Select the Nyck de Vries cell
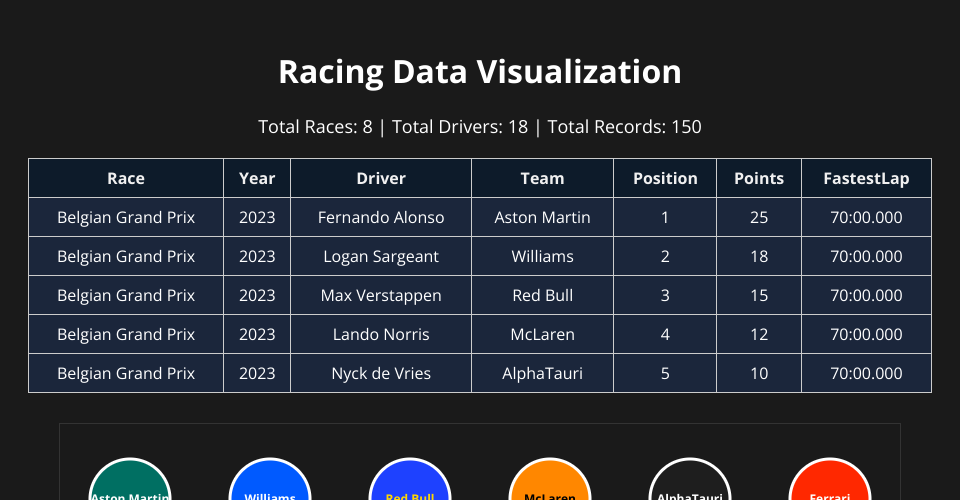This screenshot has width=960, height=500. 381,373
